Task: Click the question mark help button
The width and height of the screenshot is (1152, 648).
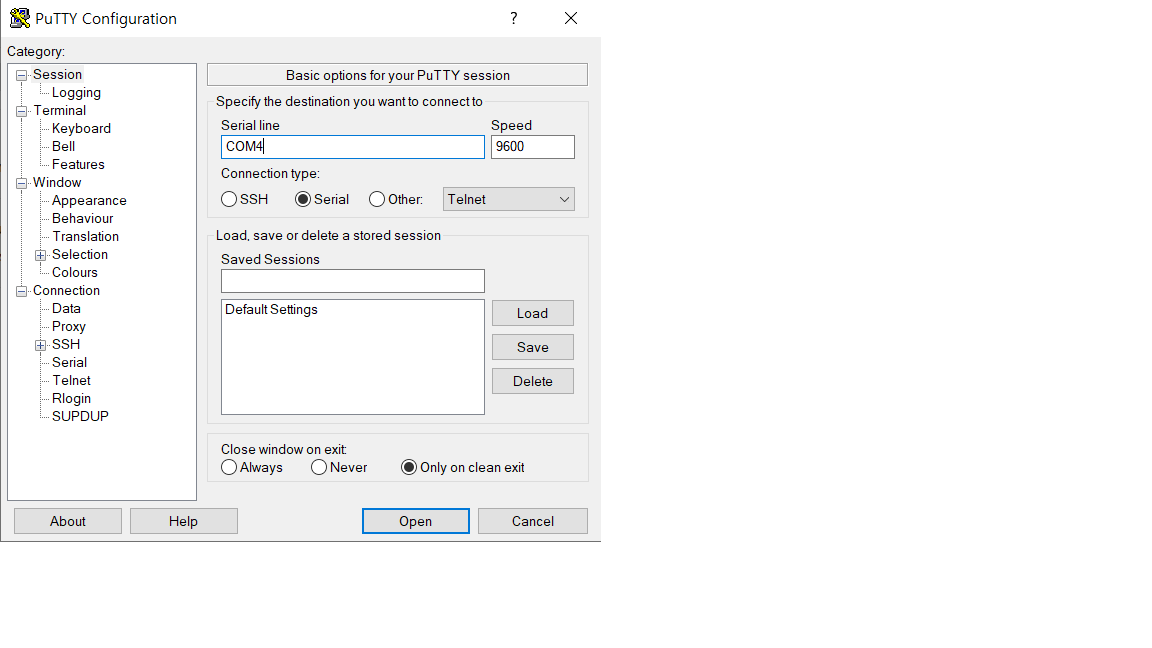Action: [514, 18]
